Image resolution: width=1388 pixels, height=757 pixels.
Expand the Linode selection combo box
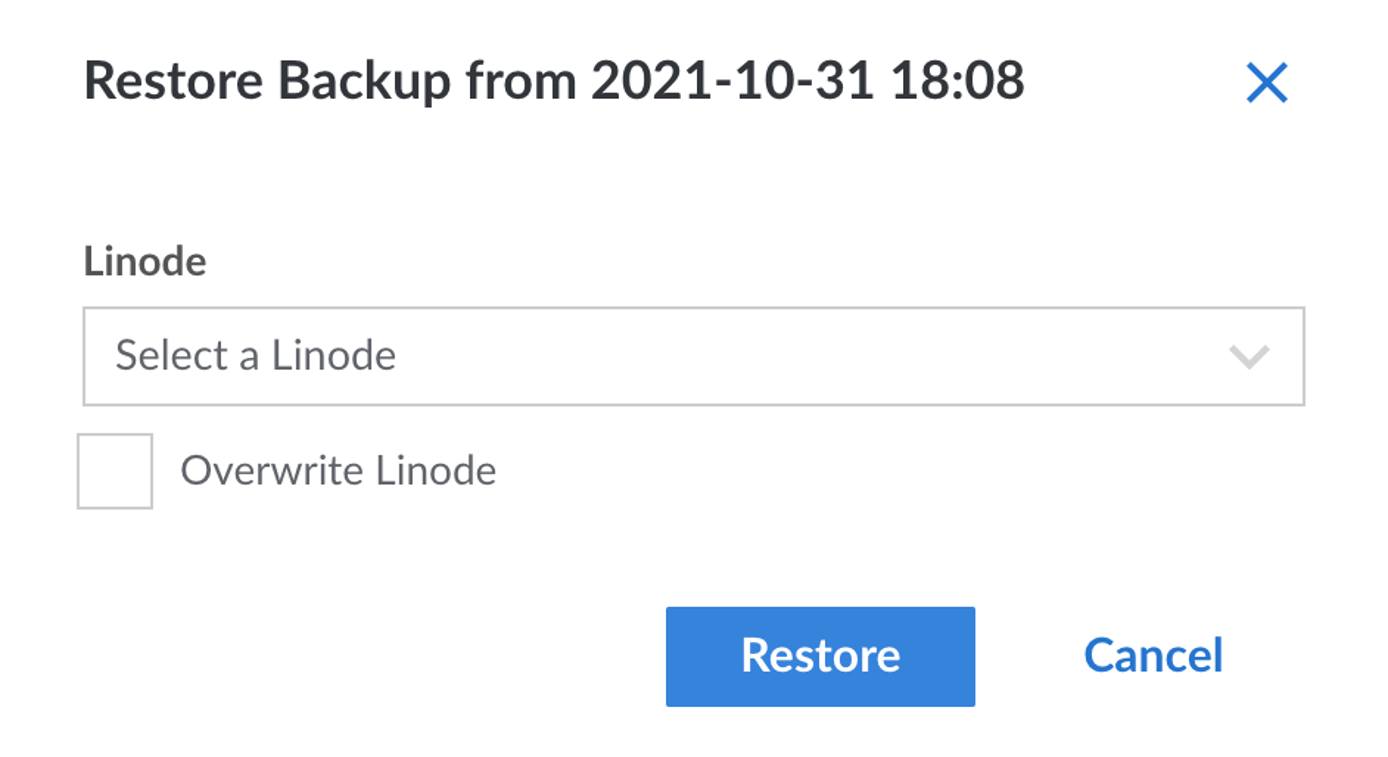pyautogui.click(x=600, y=356)
